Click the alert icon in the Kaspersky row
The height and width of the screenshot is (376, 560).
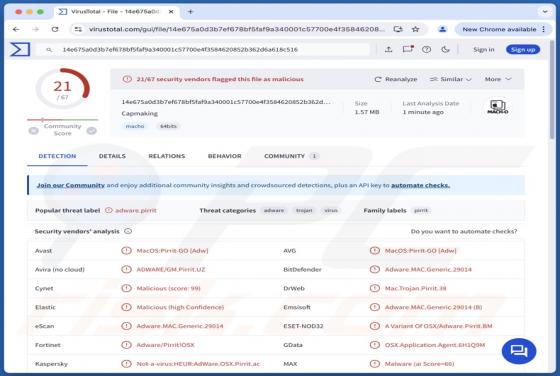[x=126, y=364]
